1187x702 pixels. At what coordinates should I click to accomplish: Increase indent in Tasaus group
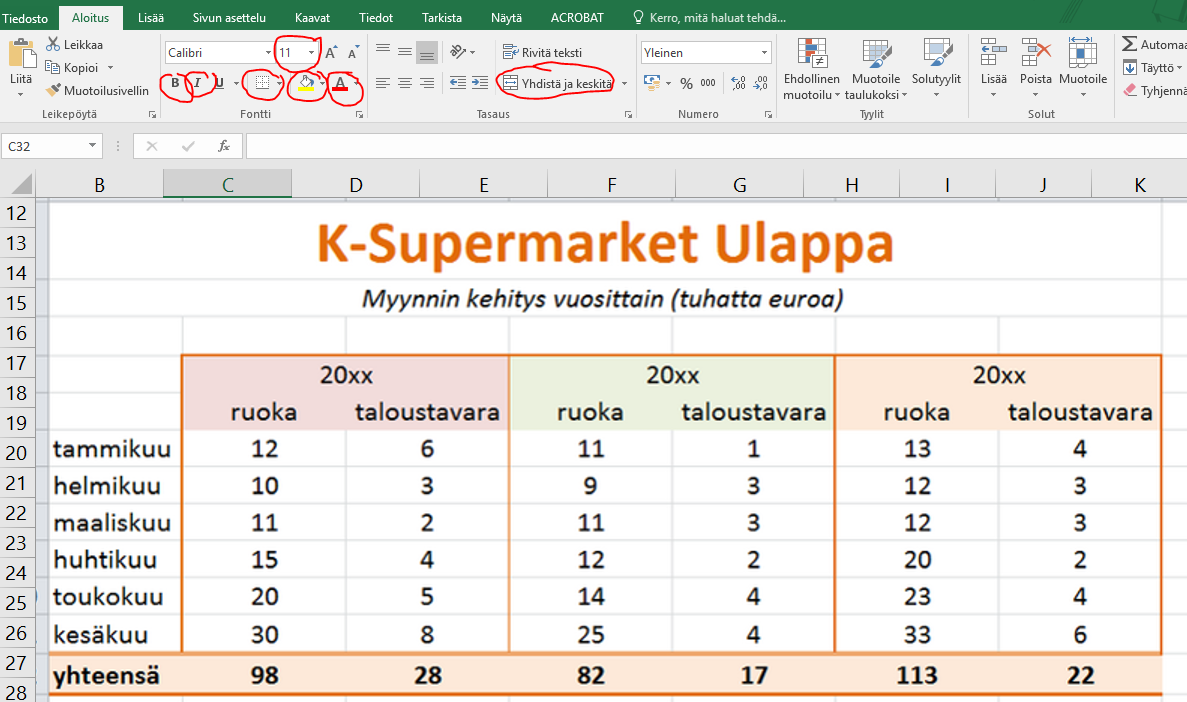pyautogui.click(x=480, y=83)
